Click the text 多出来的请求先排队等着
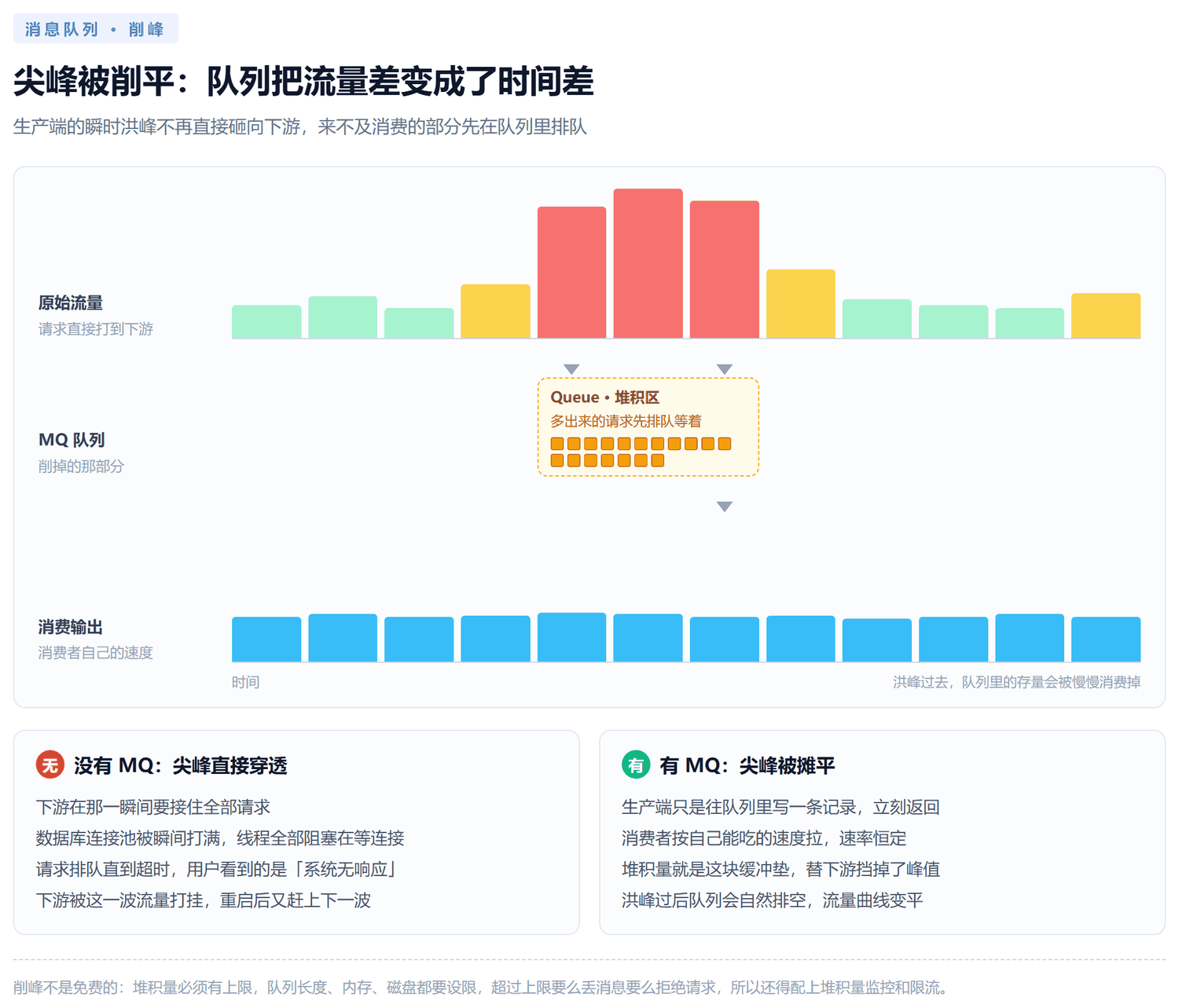Screen dimensions: 1179x1008 (x=626, y=421)
